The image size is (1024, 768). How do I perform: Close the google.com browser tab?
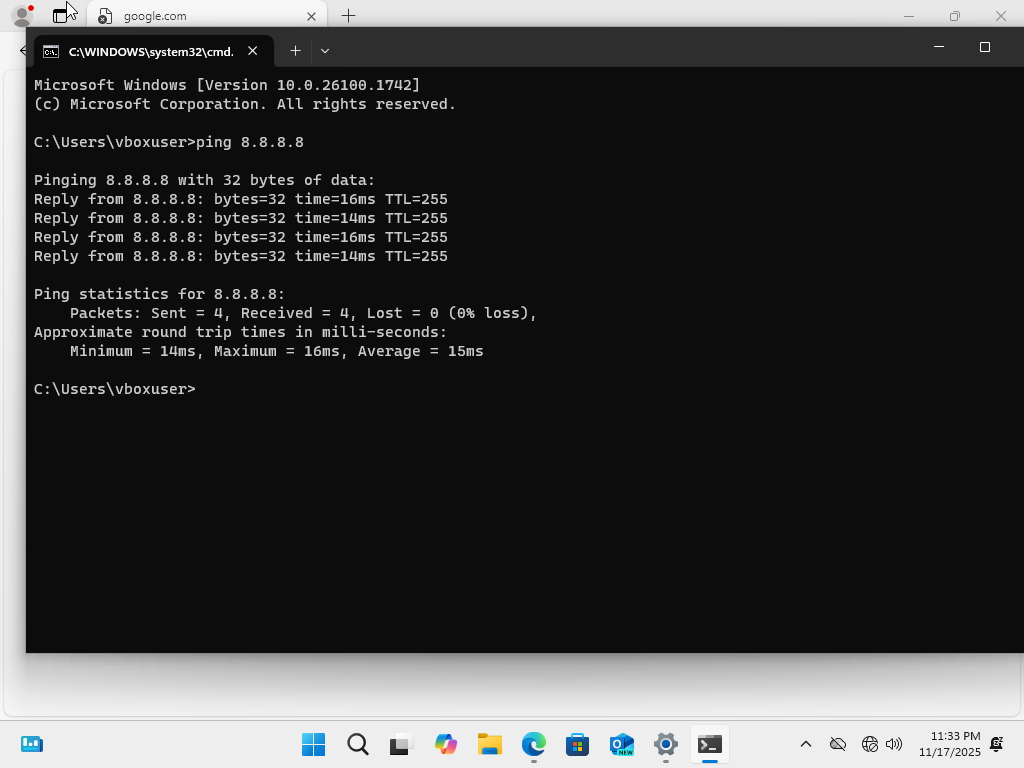[311, 16]
